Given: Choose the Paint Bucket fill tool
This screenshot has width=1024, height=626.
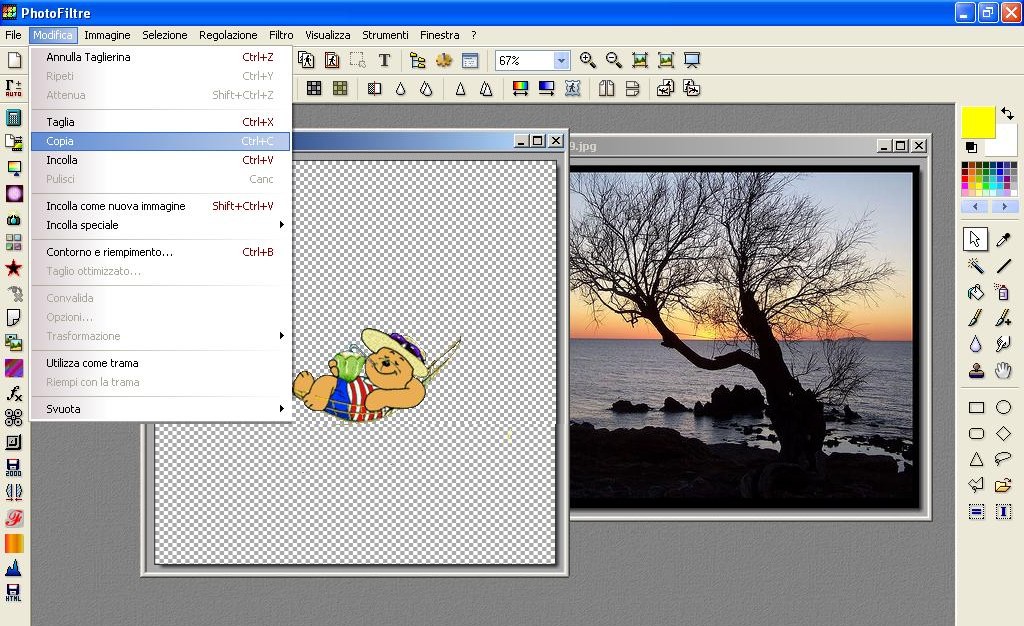Looking at the screenshot, I should [976, 293].
